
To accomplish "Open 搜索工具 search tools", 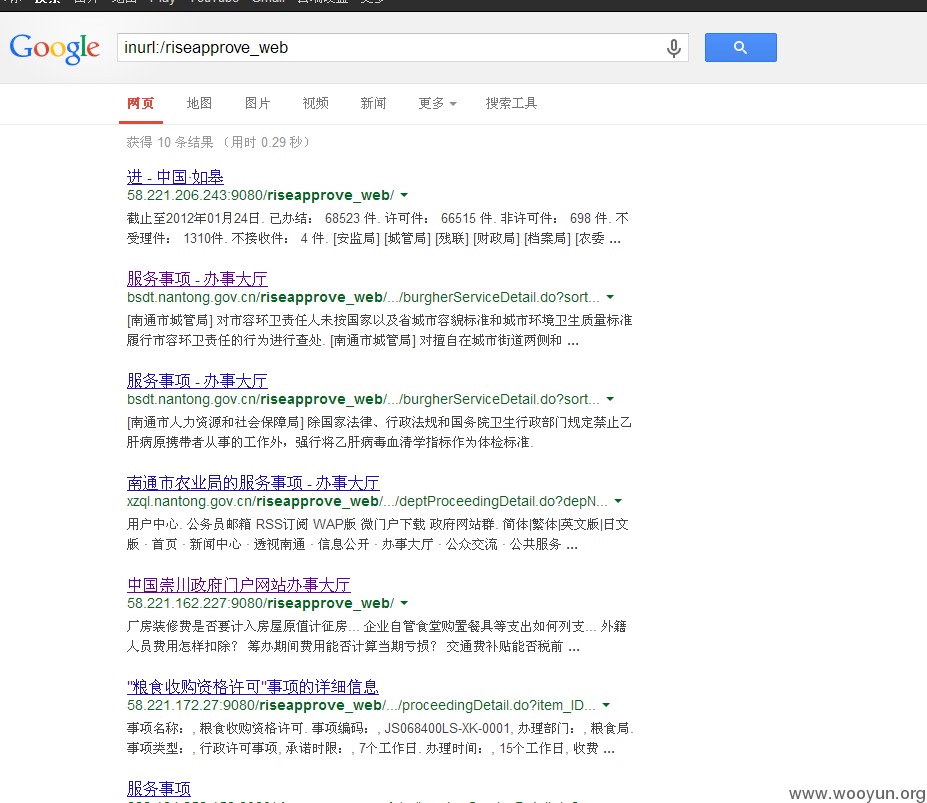I will (511, 103).
